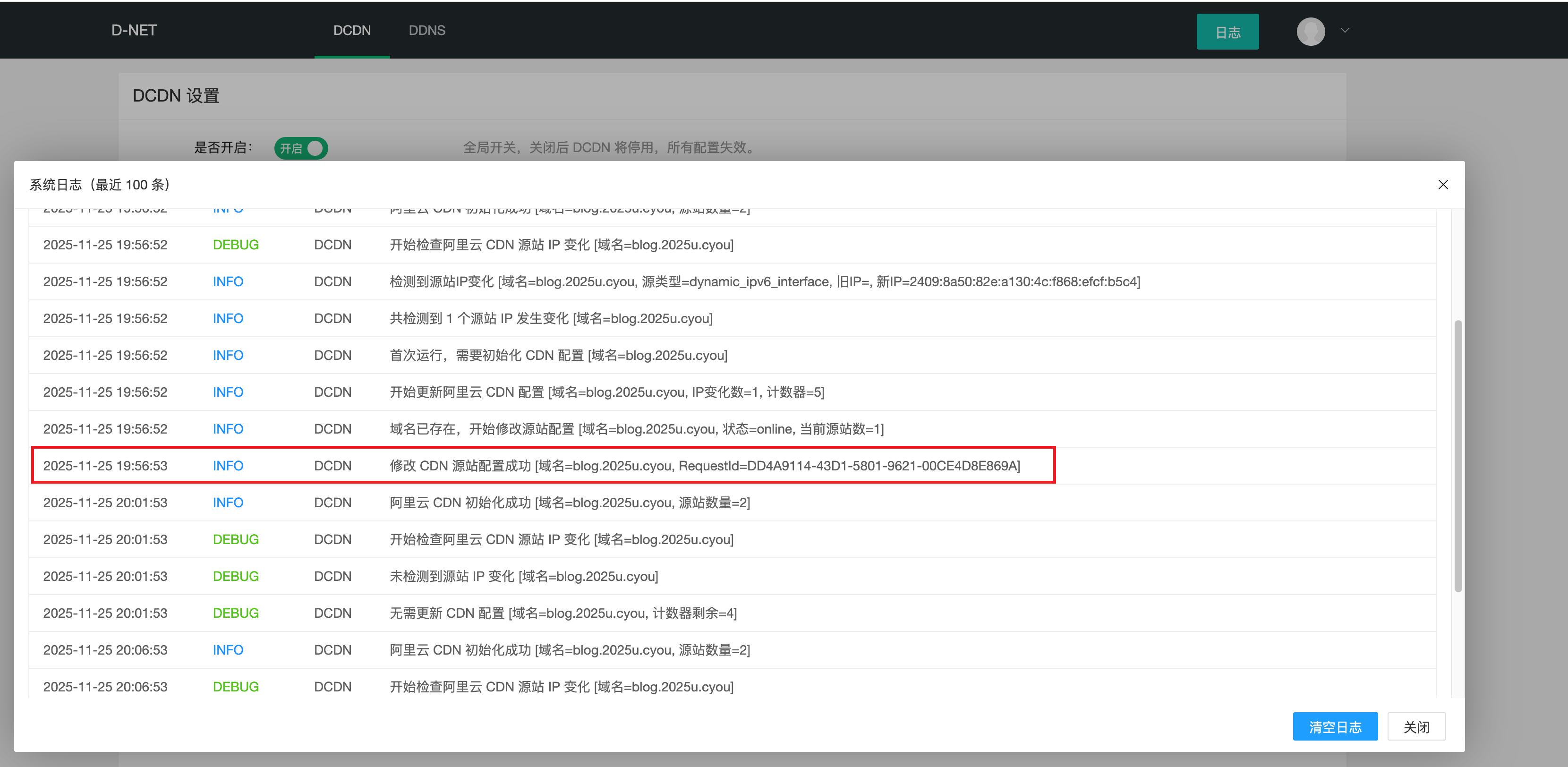Viewport: 1568px width, 767px height.
Task: Click the 关闭 button to dismiss the dialog
Action: [1416, 726]
